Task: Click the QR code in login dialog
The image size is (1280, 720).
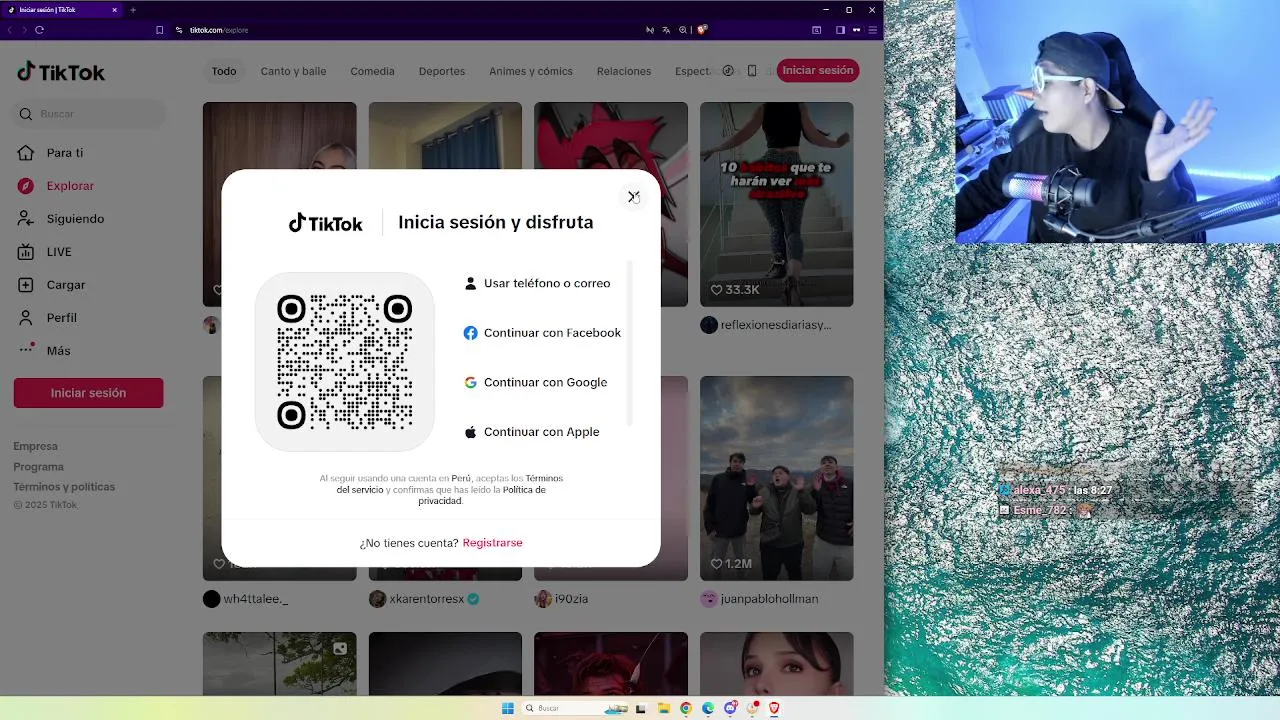Action: coord(344,362)
